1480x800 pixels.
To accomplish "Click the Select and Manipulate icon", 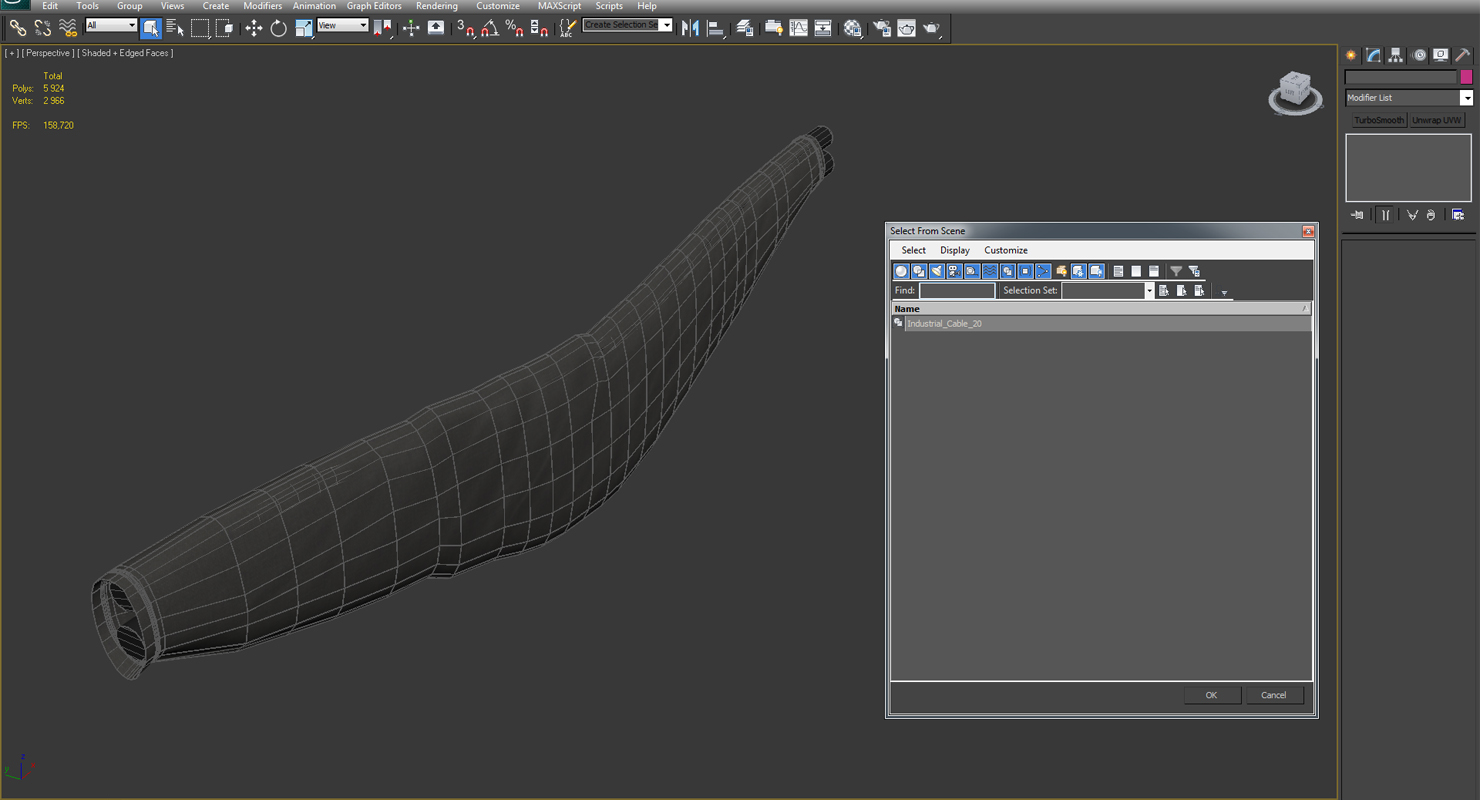I will [411, 28].
